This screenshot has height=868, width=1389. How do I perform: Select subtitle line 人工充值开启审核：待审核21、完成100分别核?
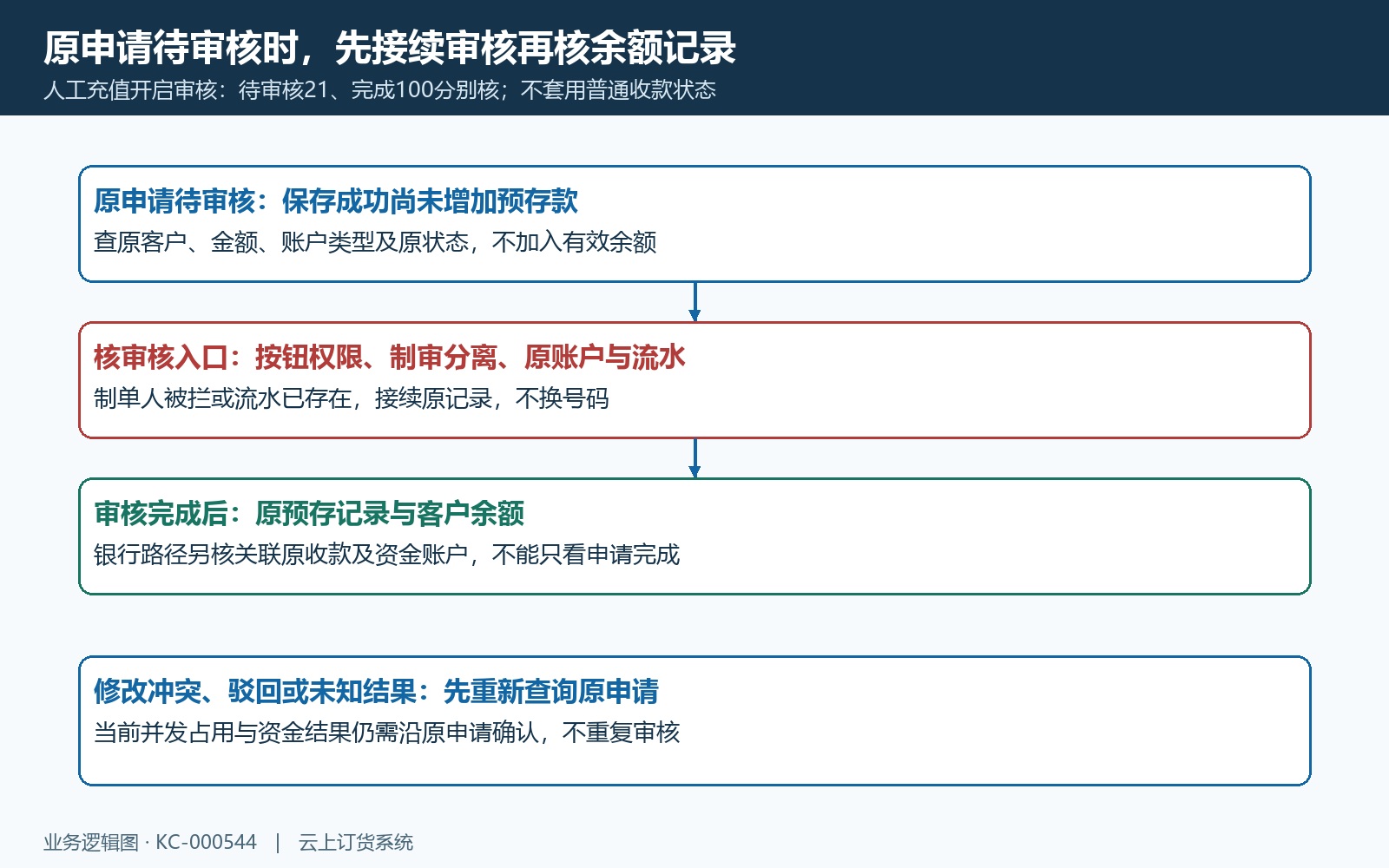coord(272,90)
